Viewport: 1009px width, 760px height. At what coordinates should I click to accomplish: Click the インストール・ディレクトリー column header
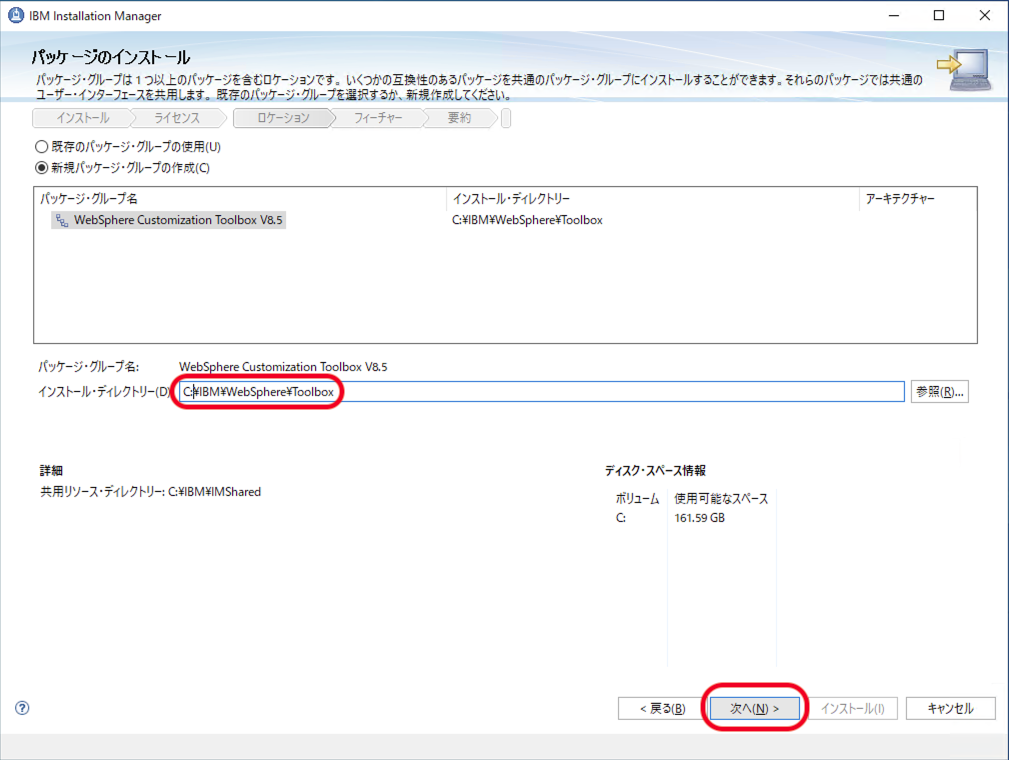[x=653, y=198]
